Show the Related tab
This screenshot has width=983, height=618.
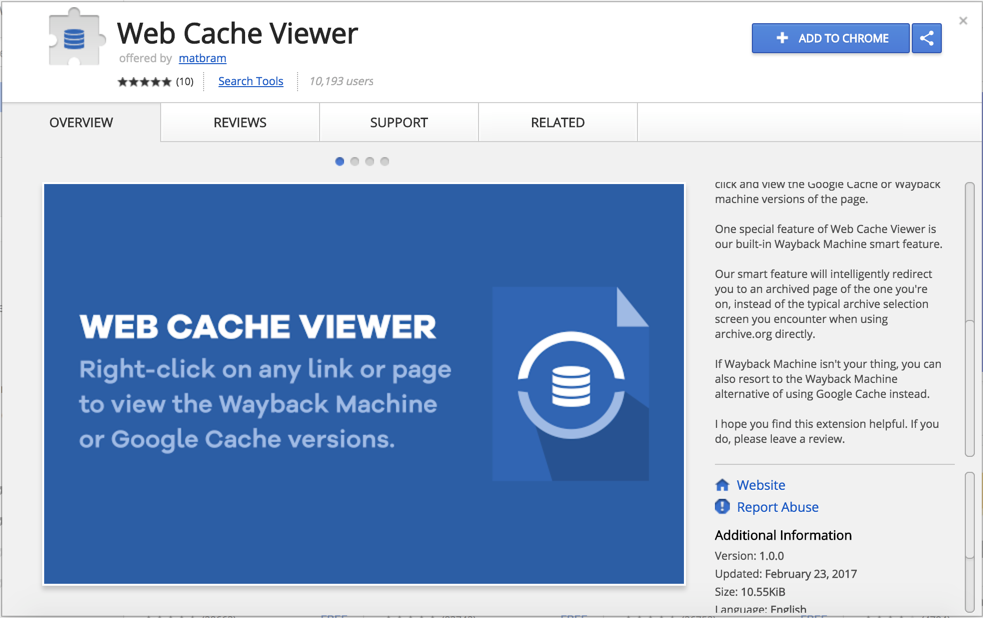558,122
